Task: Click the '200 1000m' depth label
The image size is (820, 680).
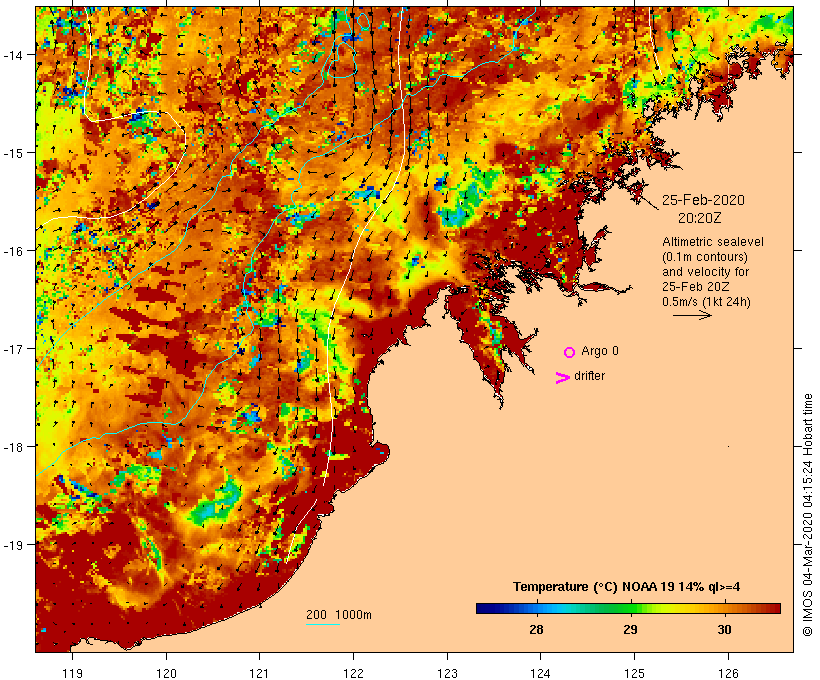Action: (x=339, y=615)
